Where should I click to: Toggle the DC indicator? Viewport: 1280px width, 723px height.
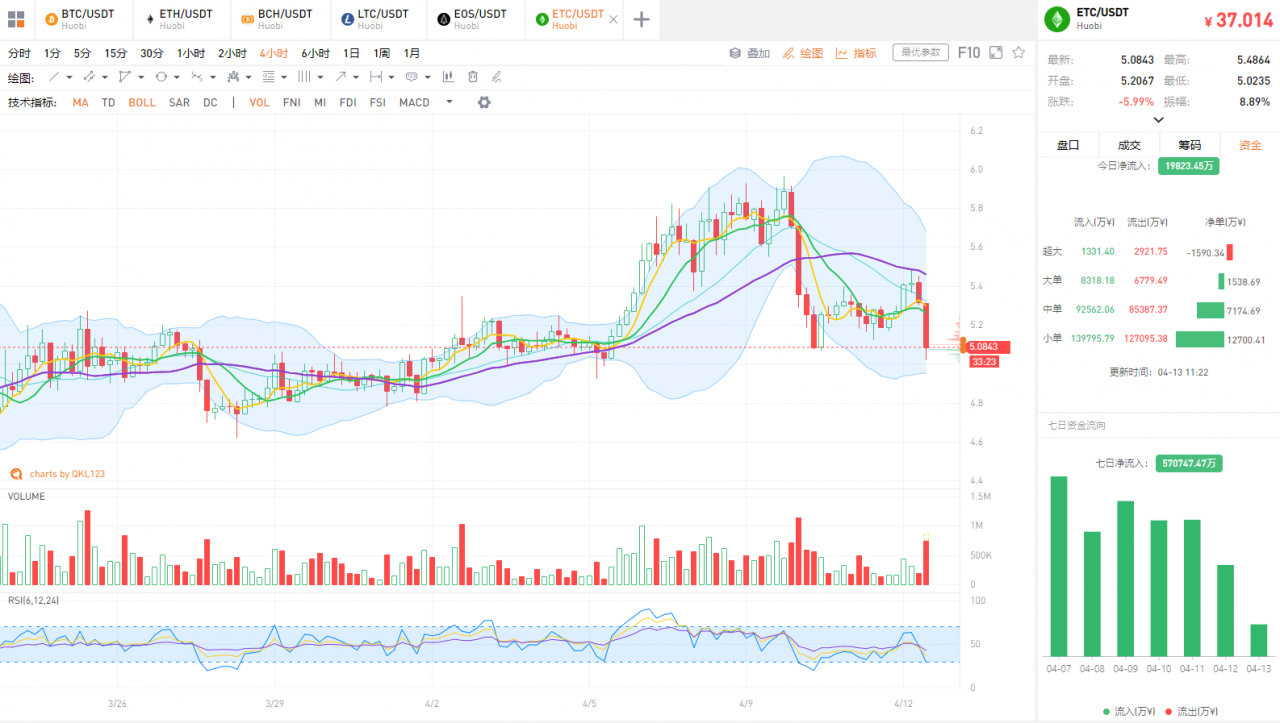pyautogui.click(x=210, y=102)
